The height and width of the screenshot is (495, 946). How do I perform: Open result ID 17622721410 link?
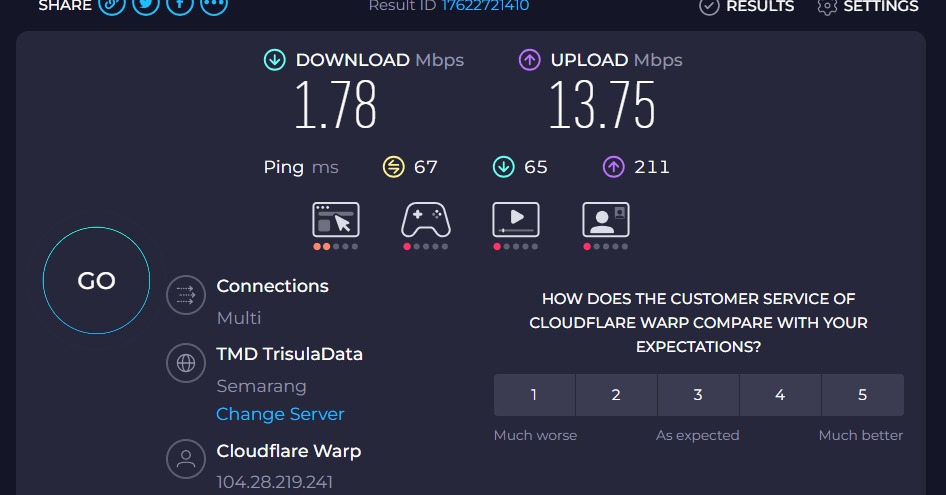click(x=485, y=5)
